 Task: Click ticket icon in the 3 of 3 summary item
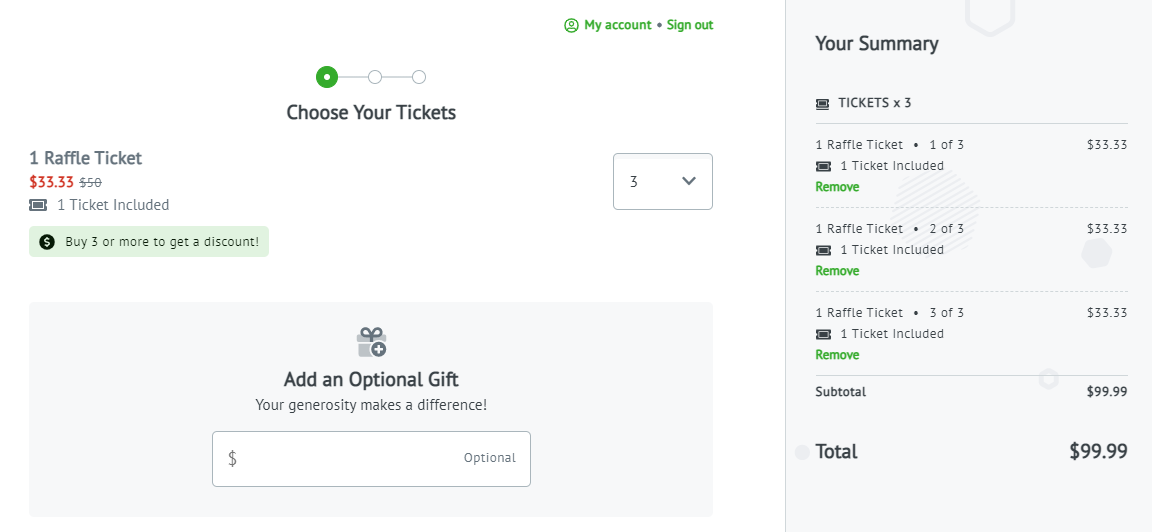[824, 334]
